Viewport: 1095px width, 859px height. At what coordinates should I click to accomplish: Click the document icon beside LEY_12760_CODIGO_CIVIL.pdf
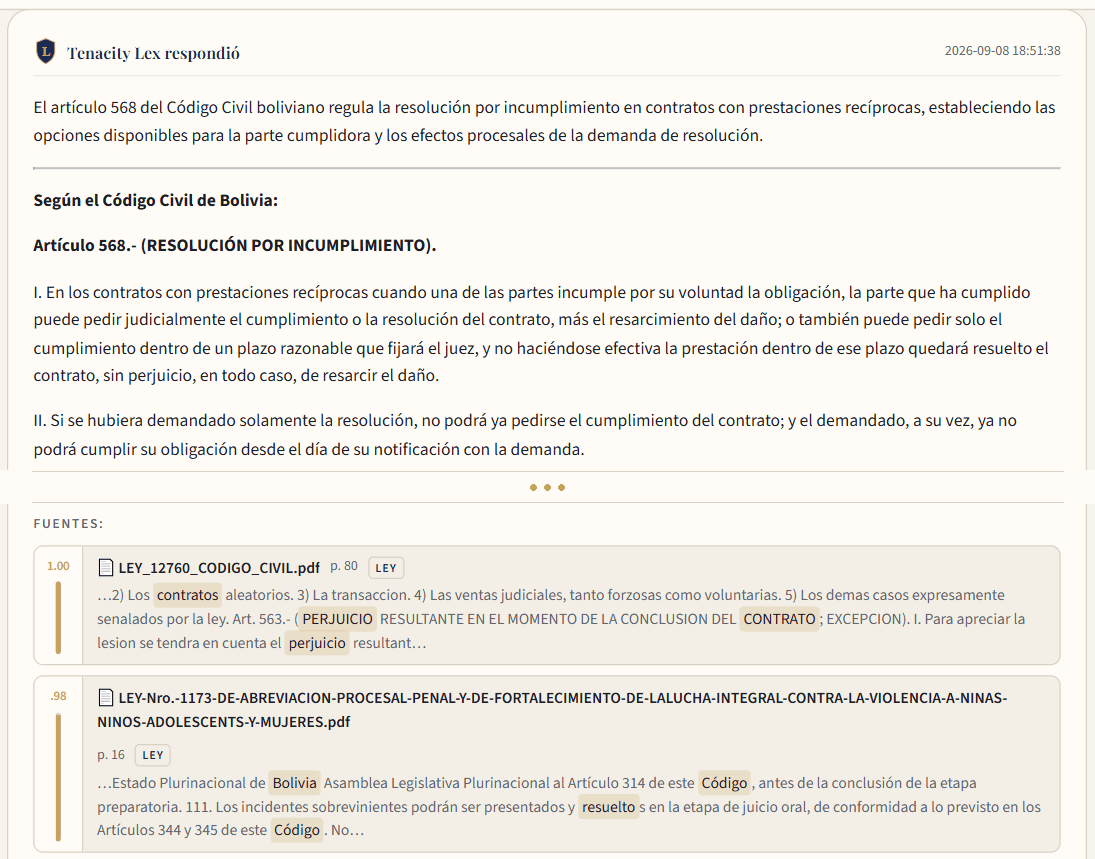coord(105,568)
